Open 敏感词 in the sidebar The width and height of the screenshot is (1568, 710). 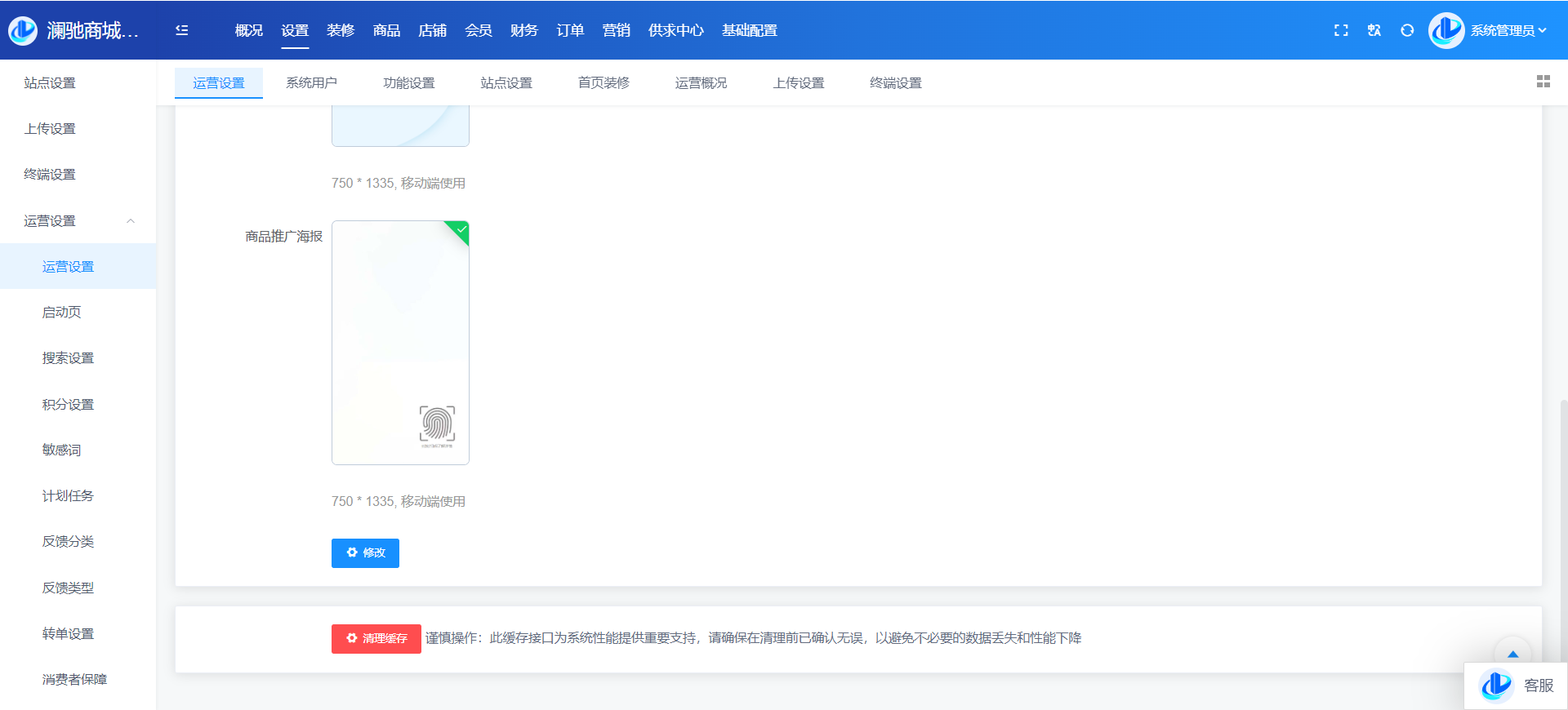pyautogui.click(x=61, y=450)
